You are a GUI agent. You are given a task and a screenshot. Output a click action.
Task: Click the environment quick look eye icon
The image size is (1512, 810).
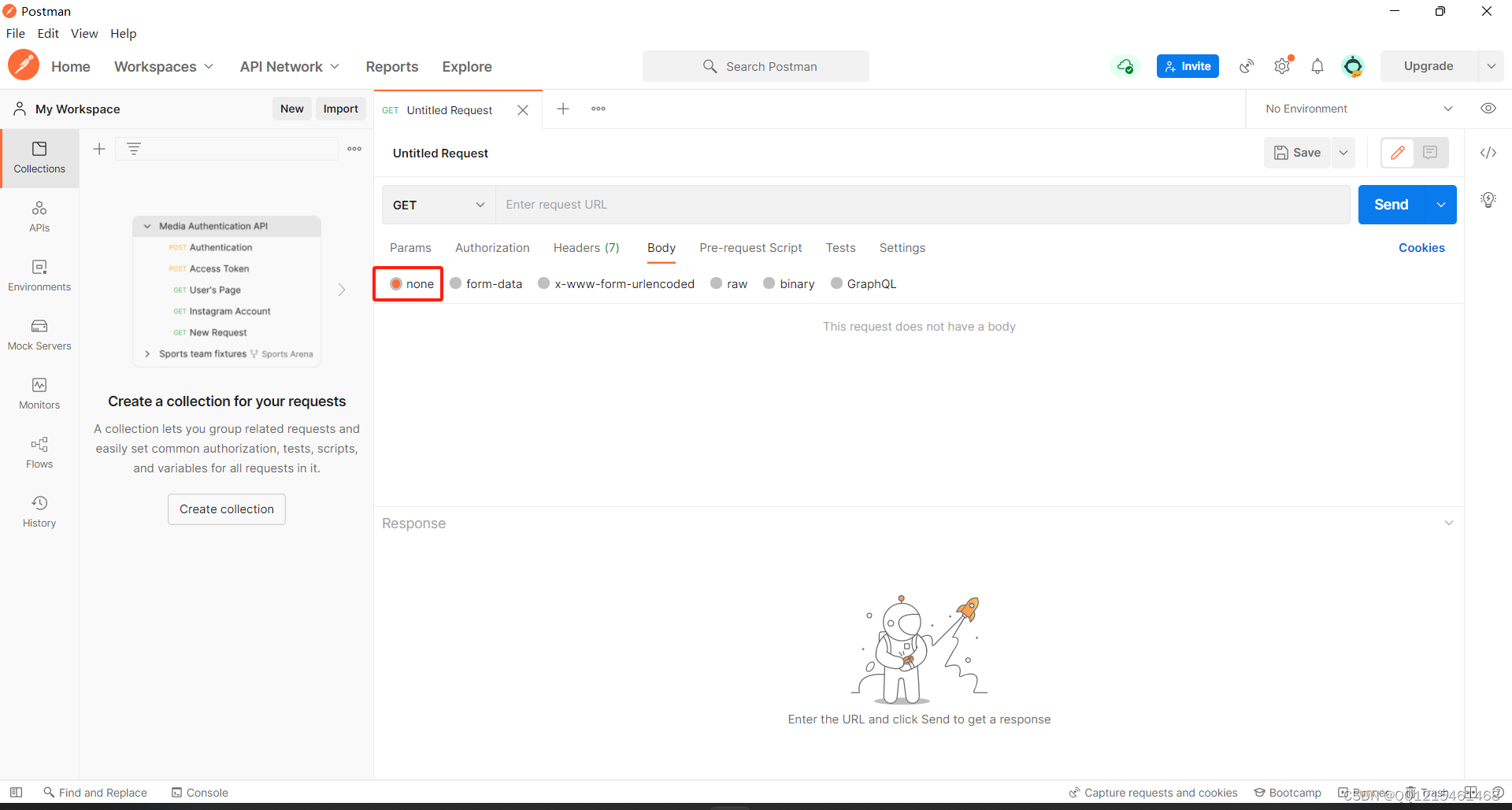[x=1488, y=109]
